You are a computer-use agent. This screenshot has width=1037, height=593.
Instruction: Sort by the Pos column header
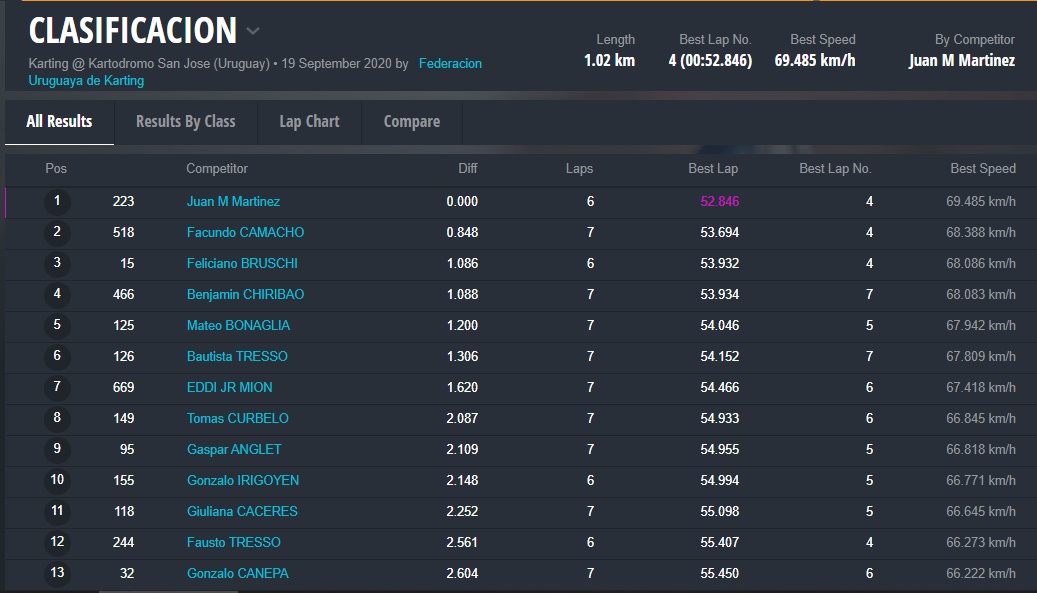point(56,169)
